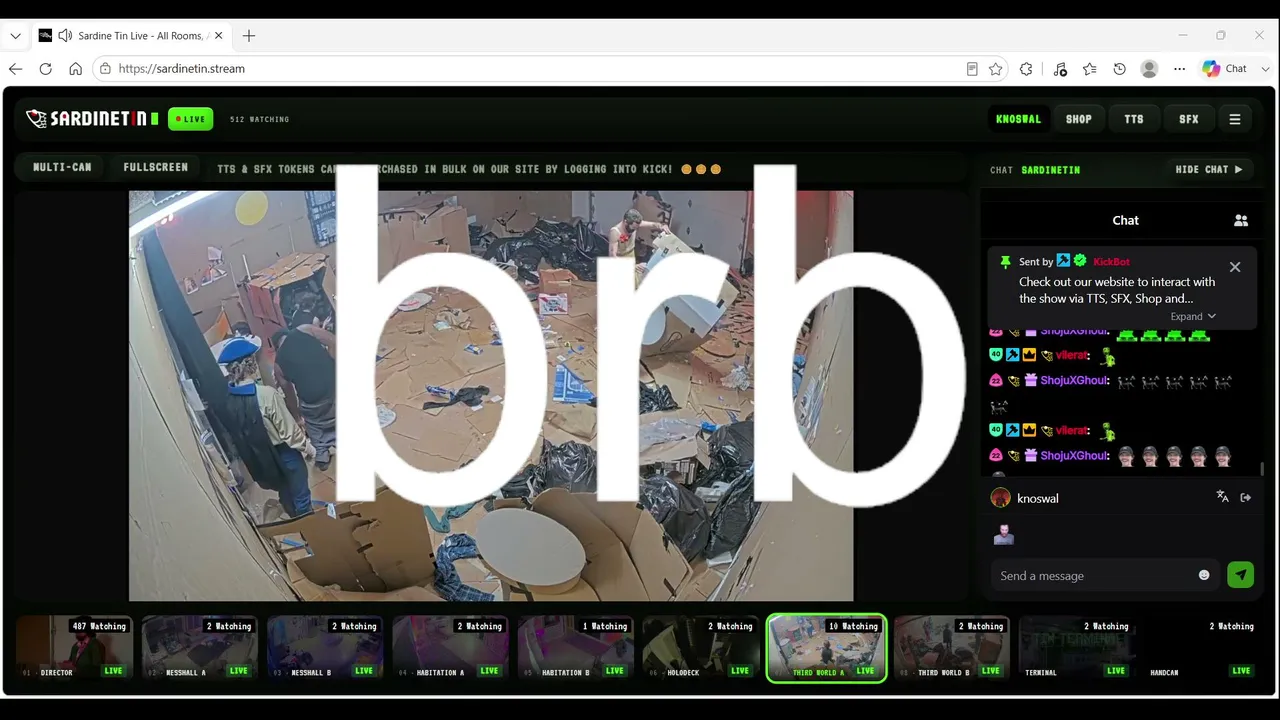This screenshot has width=1280, height=720.
Task: Click the green LIVE badge in header
Action: pos(190,119)
